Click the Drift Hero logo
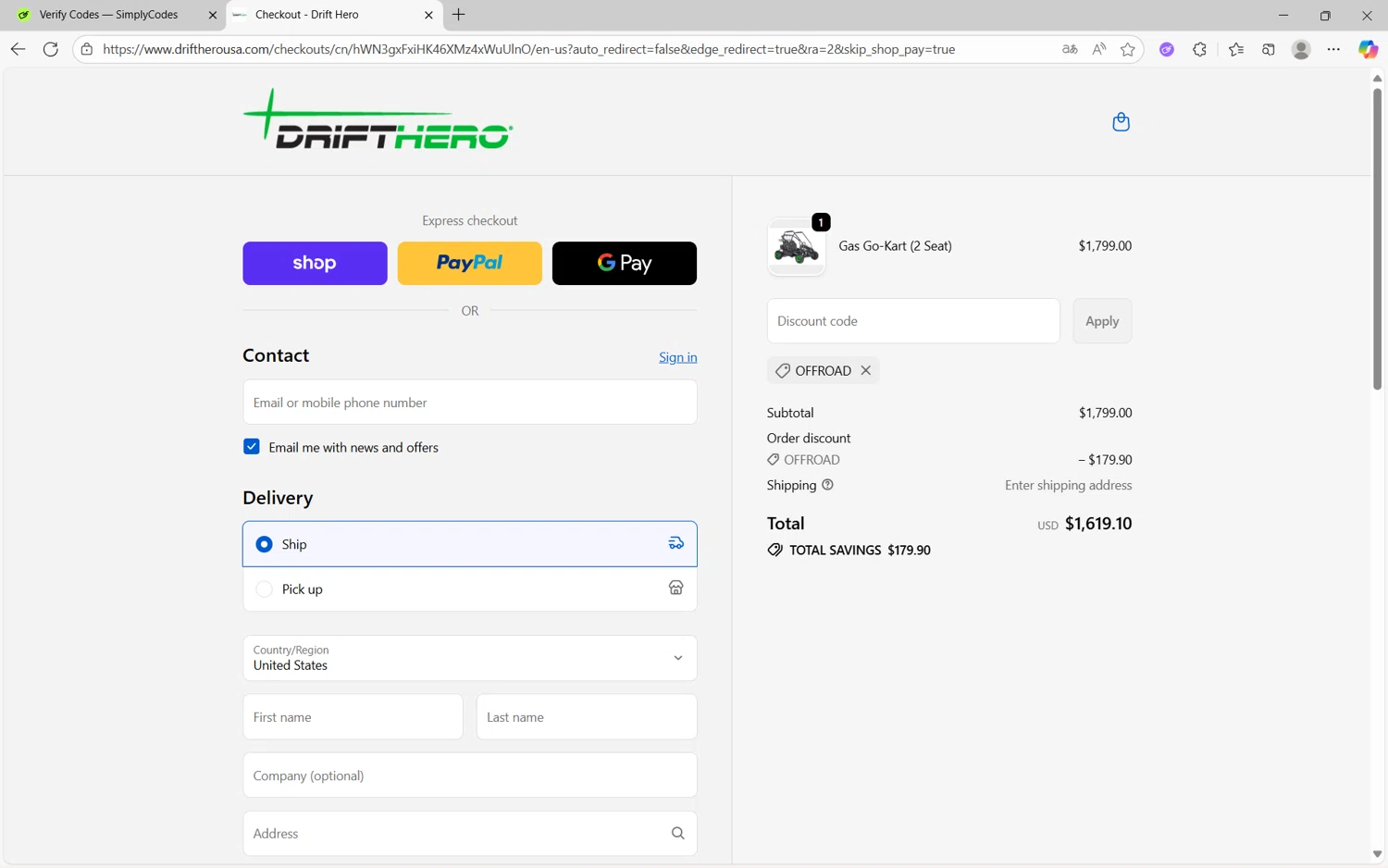1388x868 pixels. (x=378, y=118)
